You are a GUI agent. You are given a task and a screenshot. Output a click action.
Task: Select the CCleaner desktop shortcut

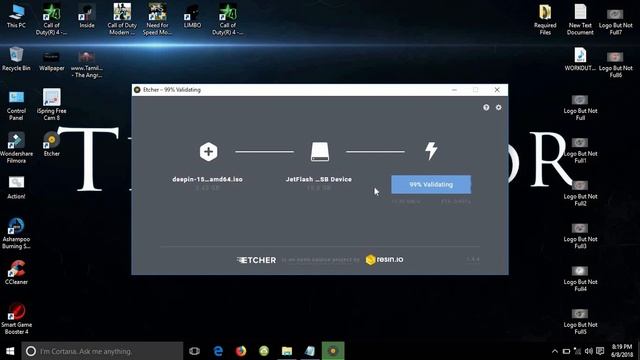[x=16, y=273]
